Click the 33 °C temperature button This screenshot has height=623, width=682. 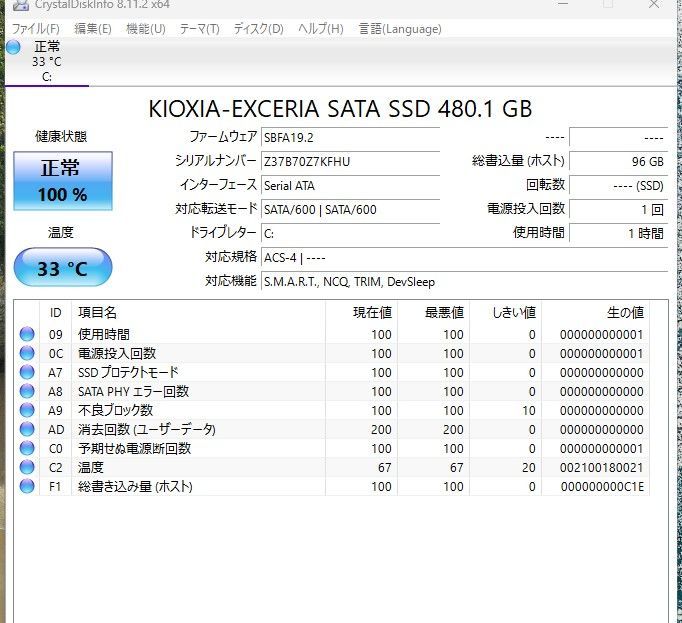63,267
